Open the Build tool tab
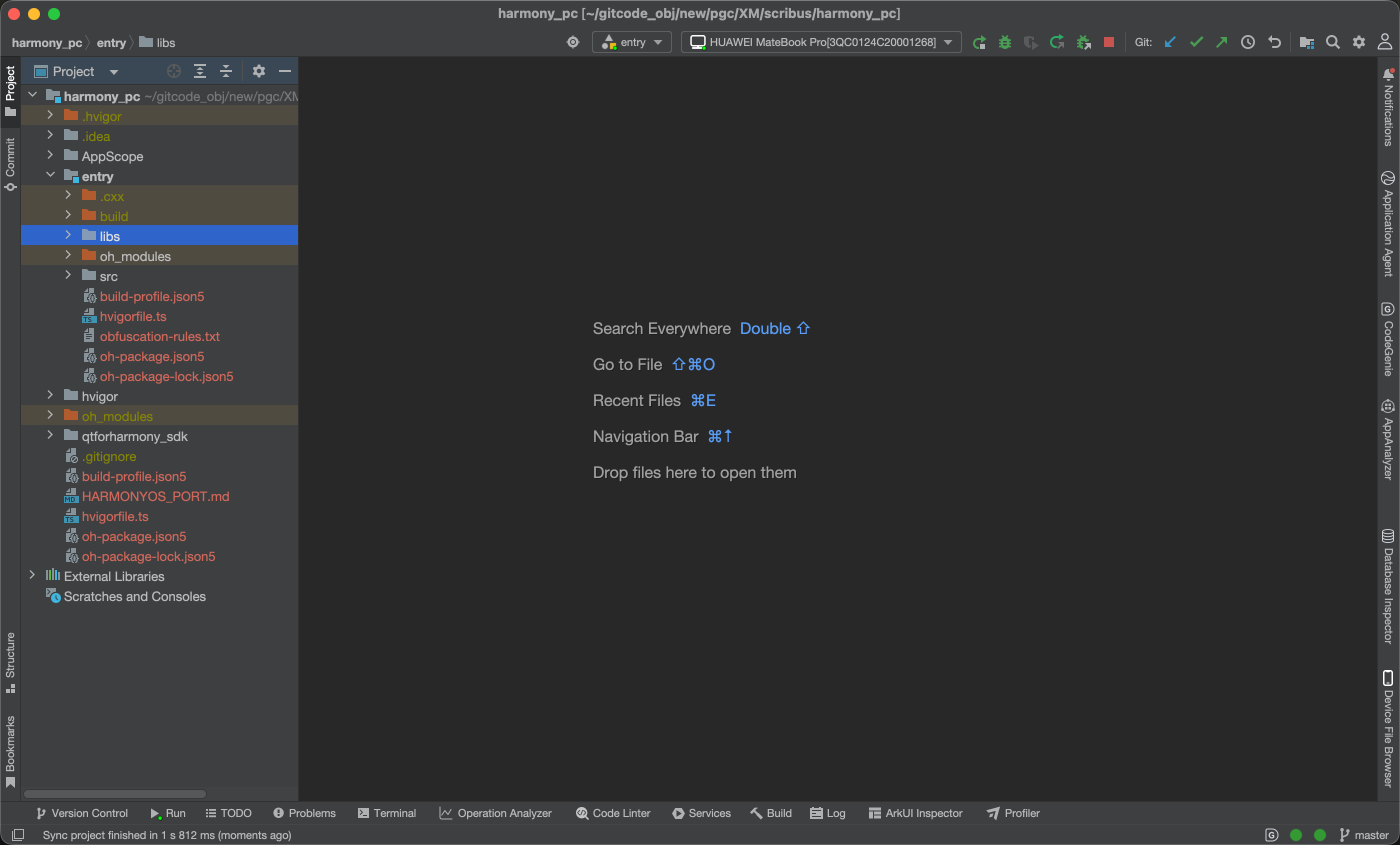The image size is (1400, 845). click(771, 813)
